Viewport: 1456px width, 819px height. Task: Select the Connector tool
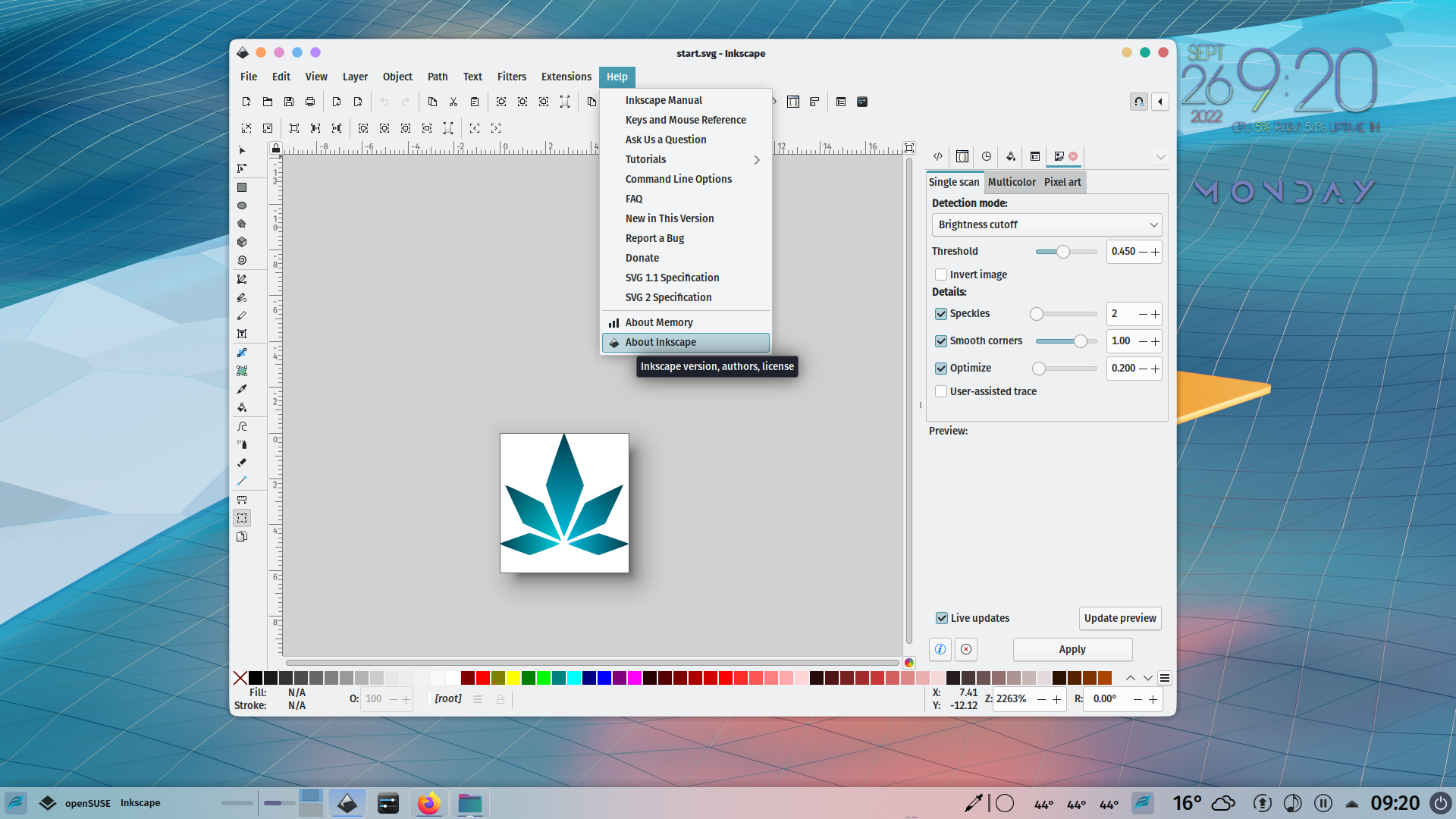pos(242,481)
